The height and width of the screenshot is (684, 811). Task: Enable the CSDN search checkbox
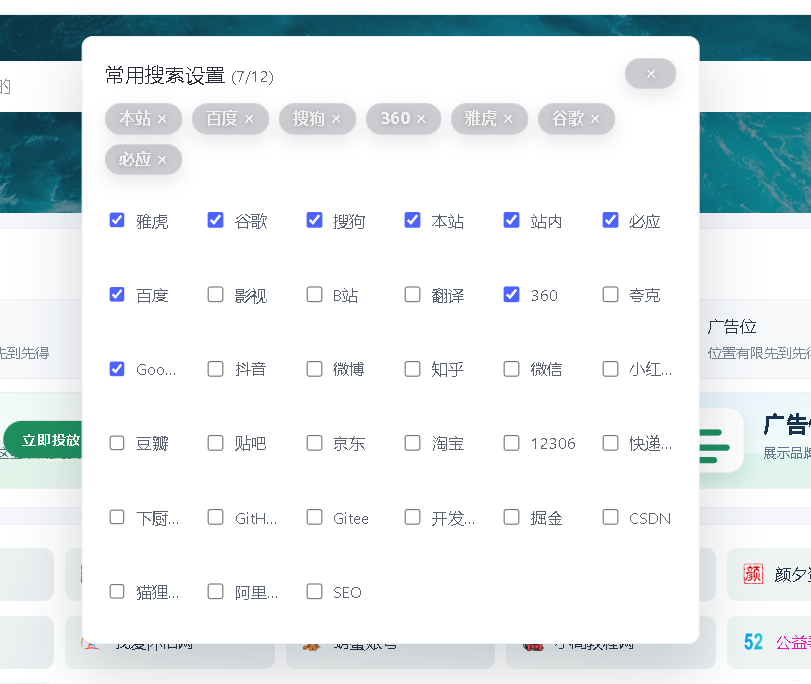point(610,517)
